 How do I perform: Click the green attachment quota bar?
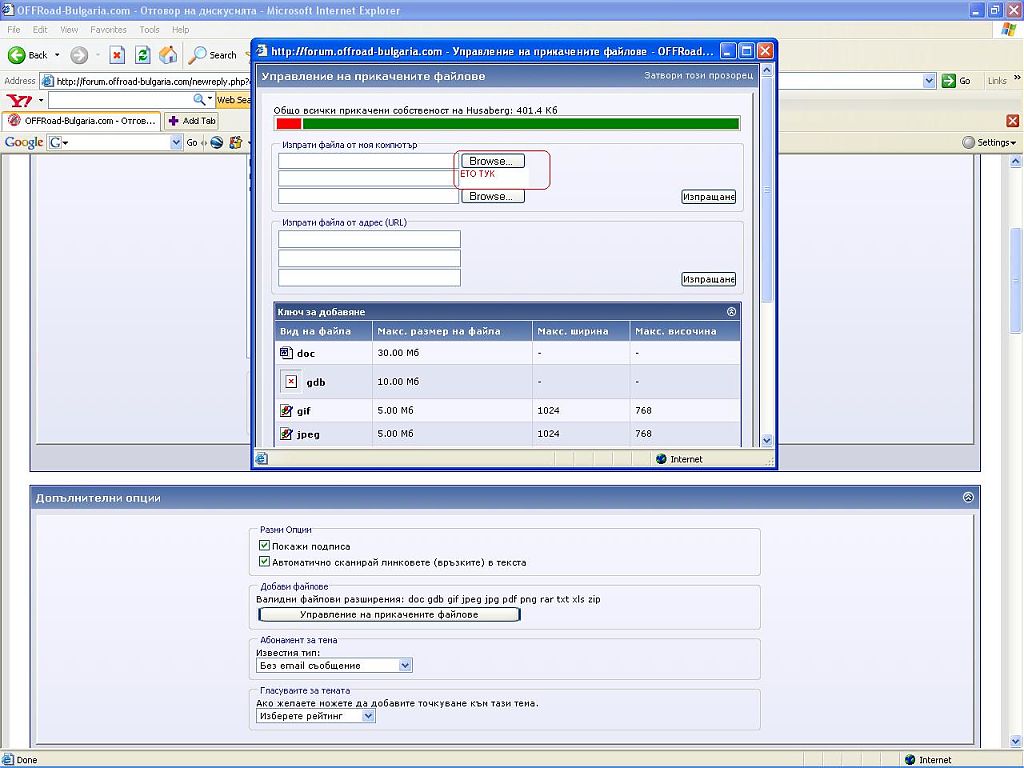pos(520,124)
